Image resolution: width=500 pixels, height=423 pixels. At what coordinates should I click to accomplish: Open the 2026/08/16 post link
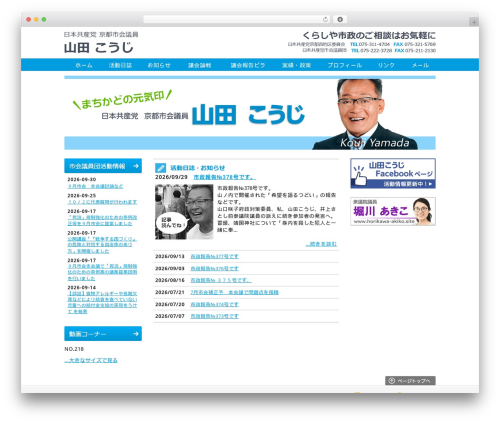click(221, 280)
